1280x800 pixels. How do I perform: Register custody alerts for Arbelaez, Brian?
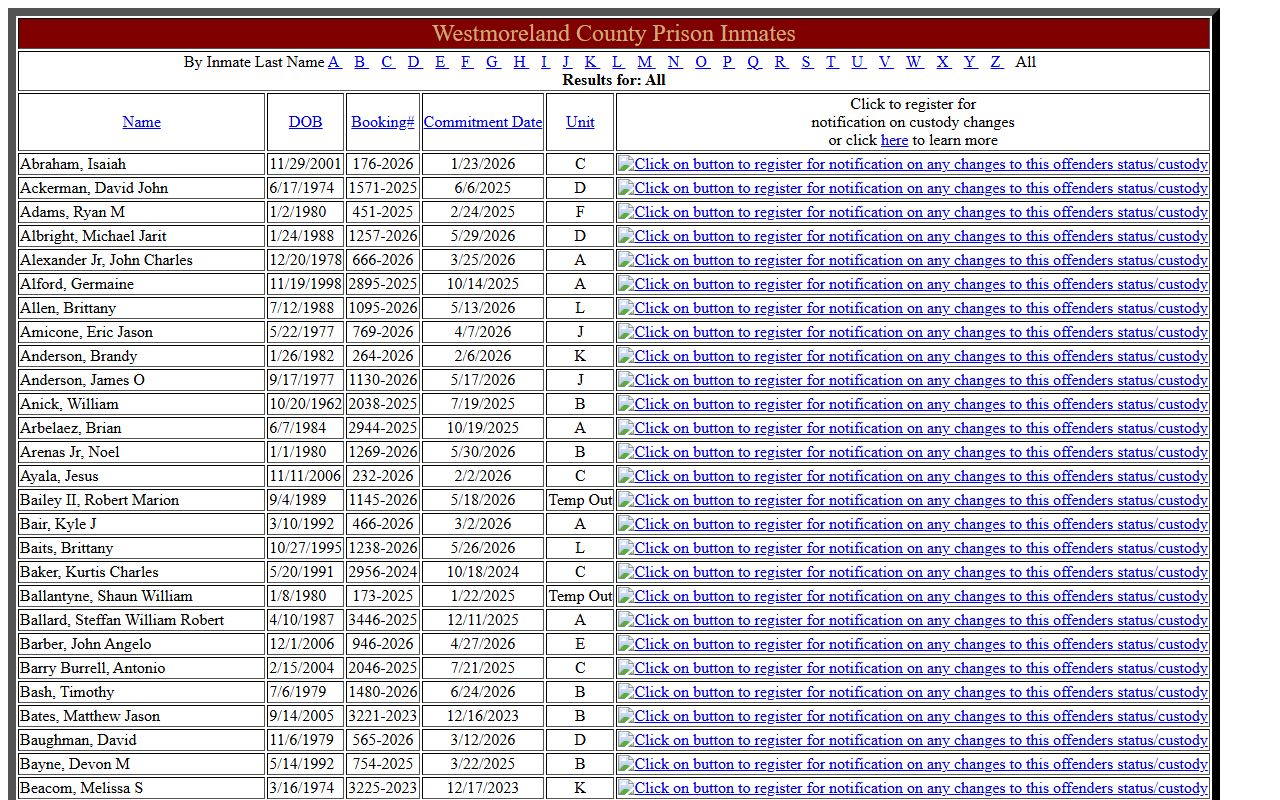click(x=912, y=428)
